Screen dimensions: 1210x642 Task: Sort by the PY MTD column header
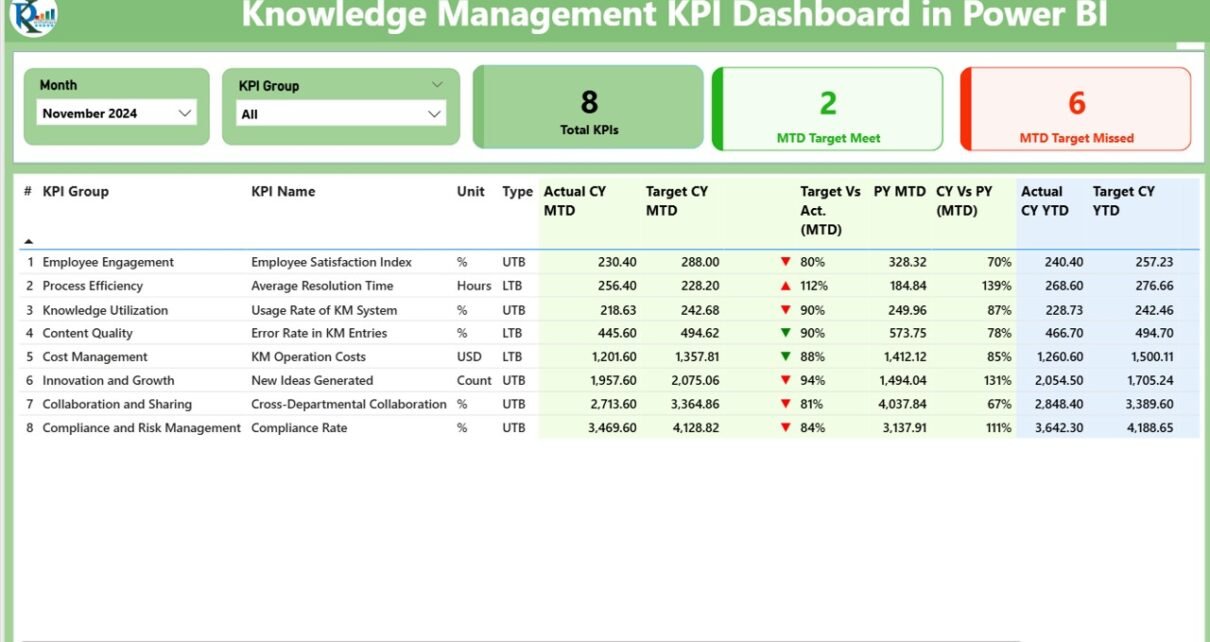(900, 191)
